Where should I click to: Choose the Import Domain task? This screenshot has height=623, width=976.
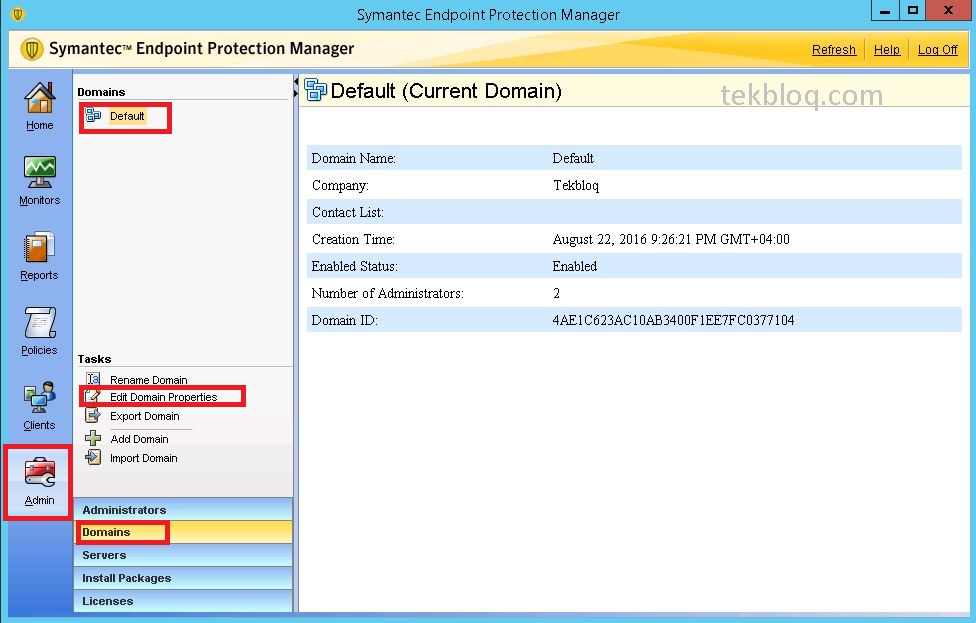(x=144, y=459)
